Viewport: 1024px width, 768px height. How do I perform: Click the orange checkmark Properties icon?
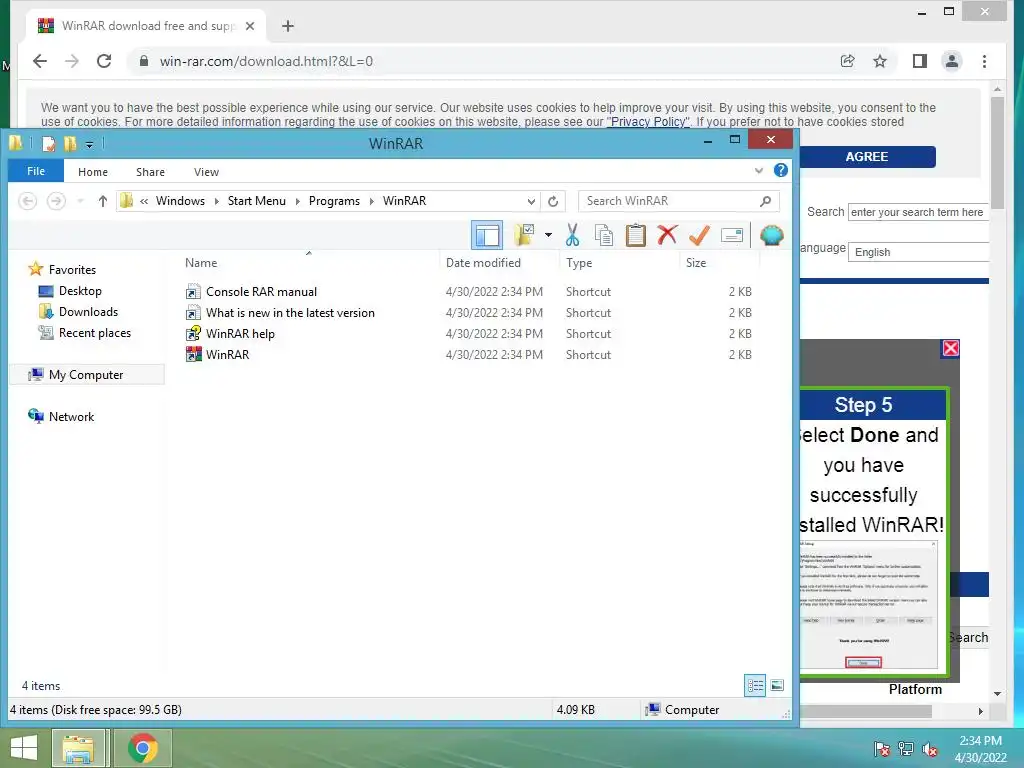[699, 235]
